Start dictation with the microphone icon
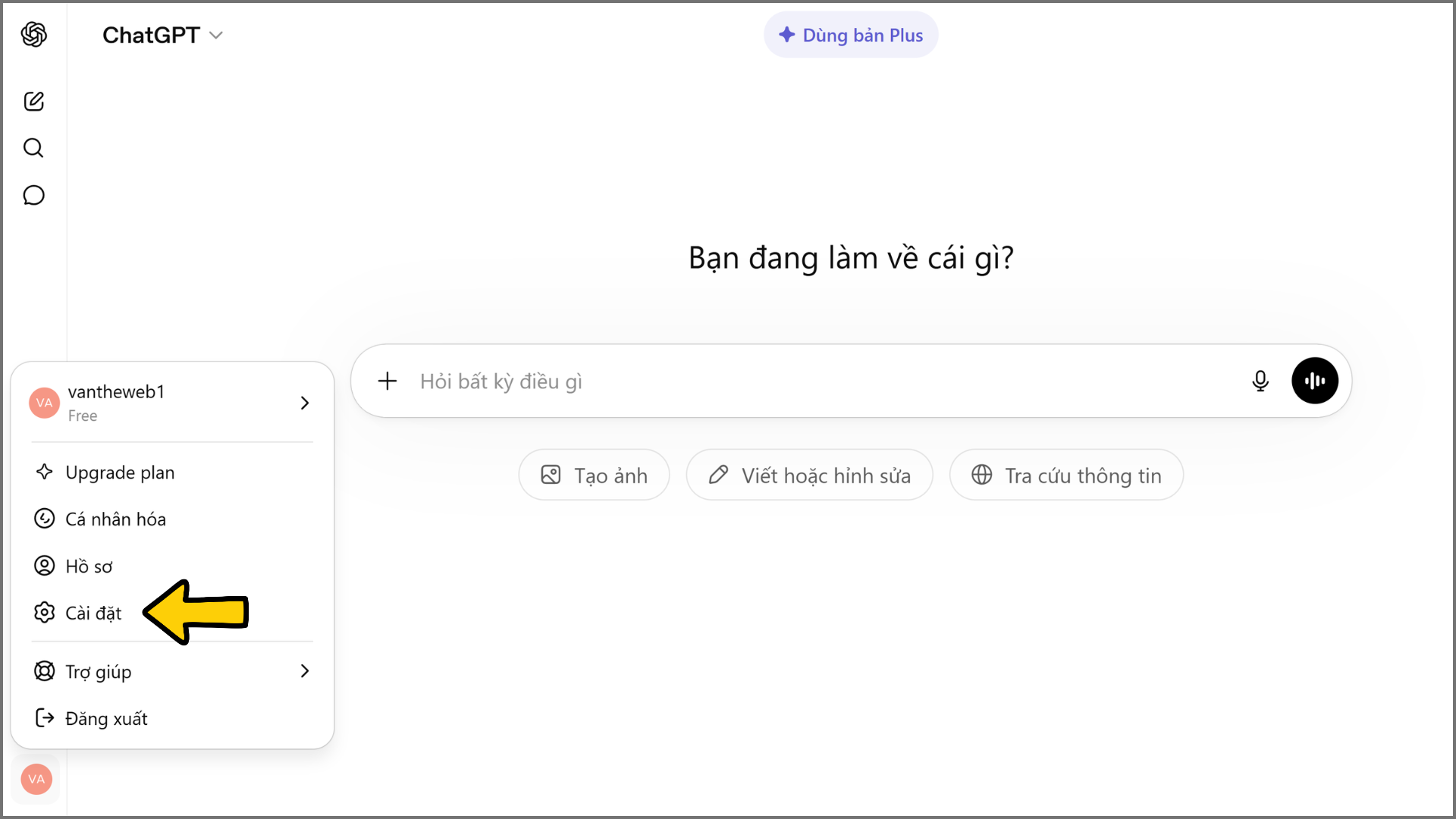 (x=1260, y=381)
